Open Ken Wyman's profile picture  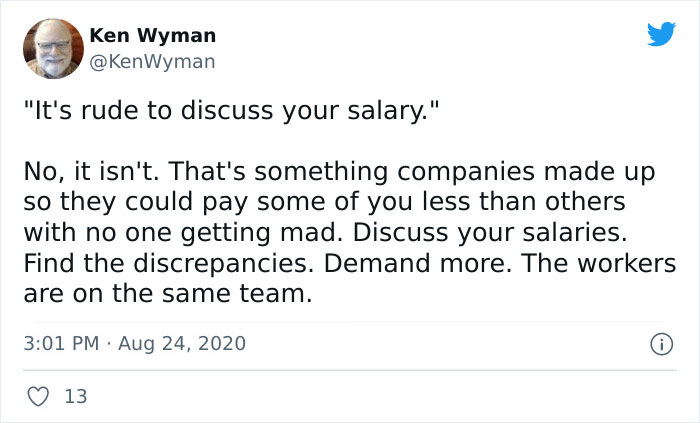click(x=52, y=48)
